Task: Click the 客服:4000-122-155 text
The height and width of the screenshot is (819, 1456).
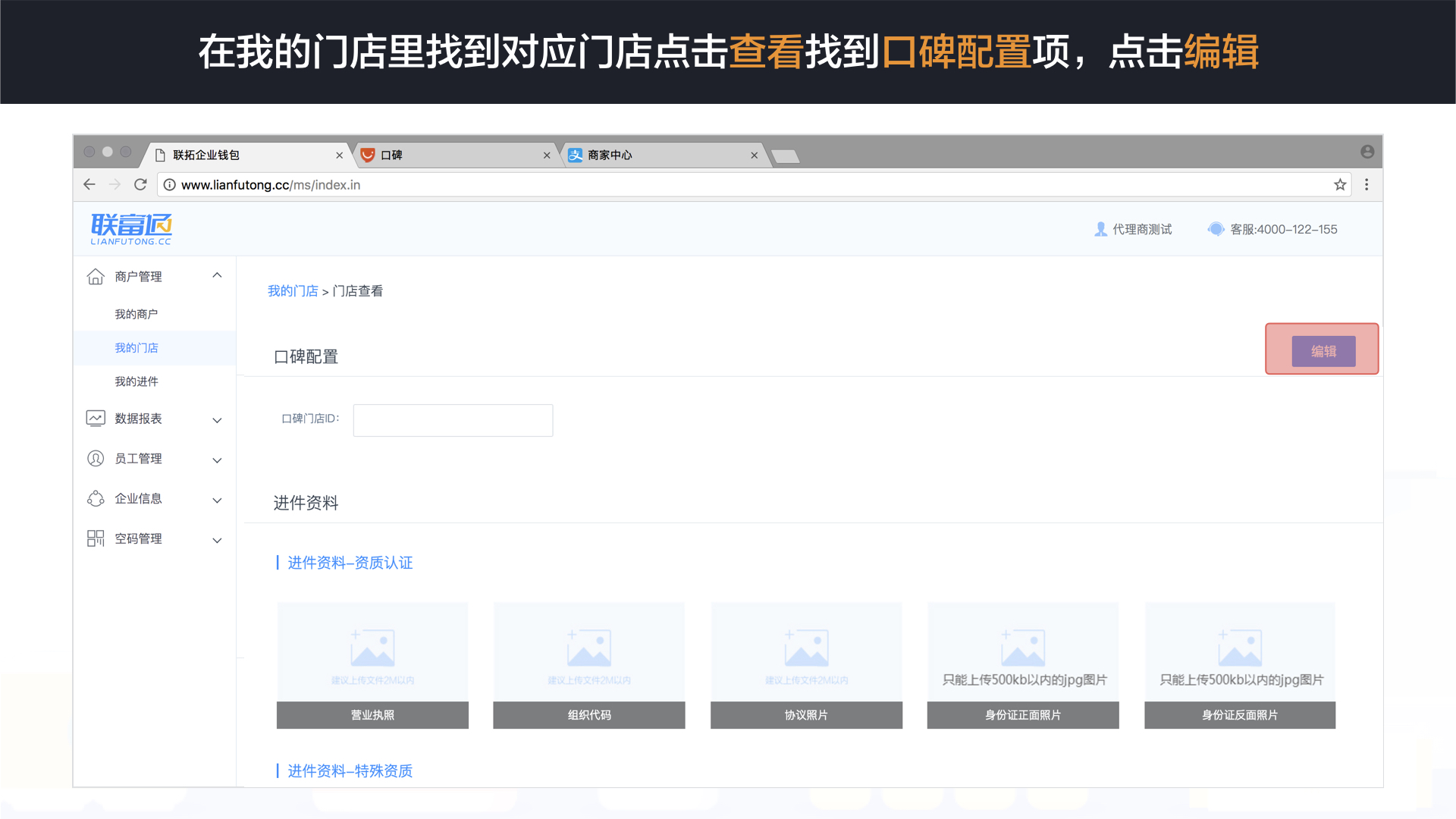Action: pyautogui.click(x=1283, y=229)
